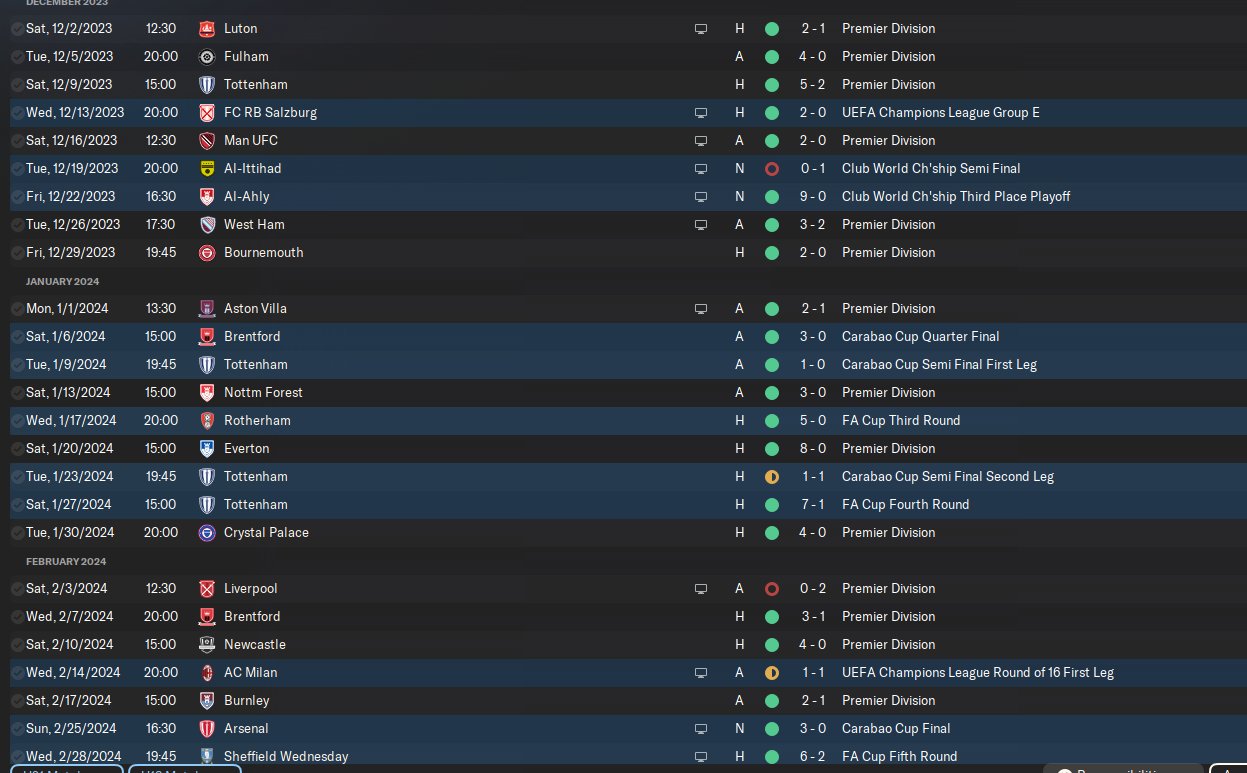The width and height of the screenshot is (1247, 773).
Task: Click the orange draw indicator for AC Milan
Action: click(x=771, y=673)
